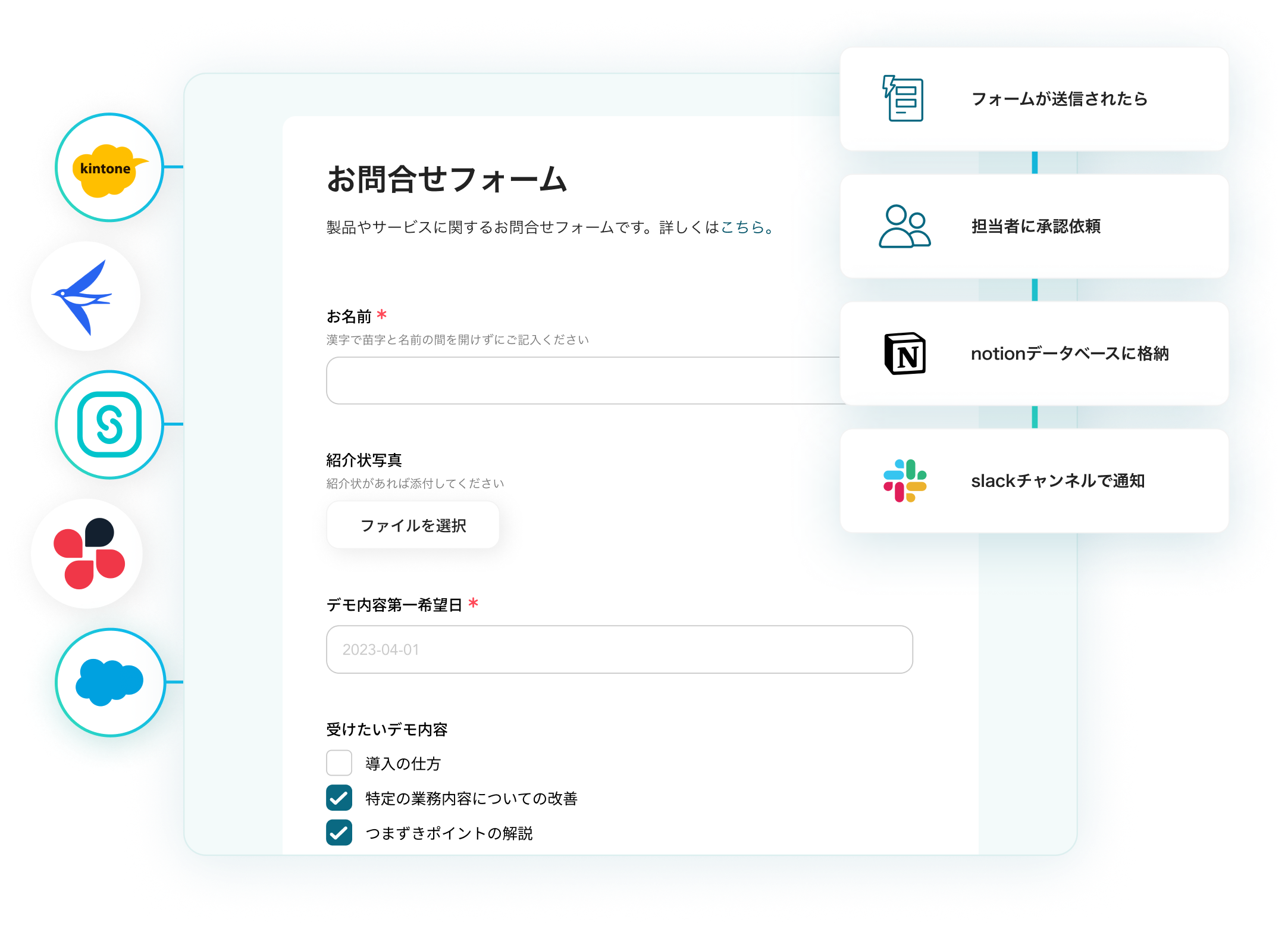1288x925 pixels.
Task: Select the slackチャンネルで通知 step card
Action: (1059, 480)
